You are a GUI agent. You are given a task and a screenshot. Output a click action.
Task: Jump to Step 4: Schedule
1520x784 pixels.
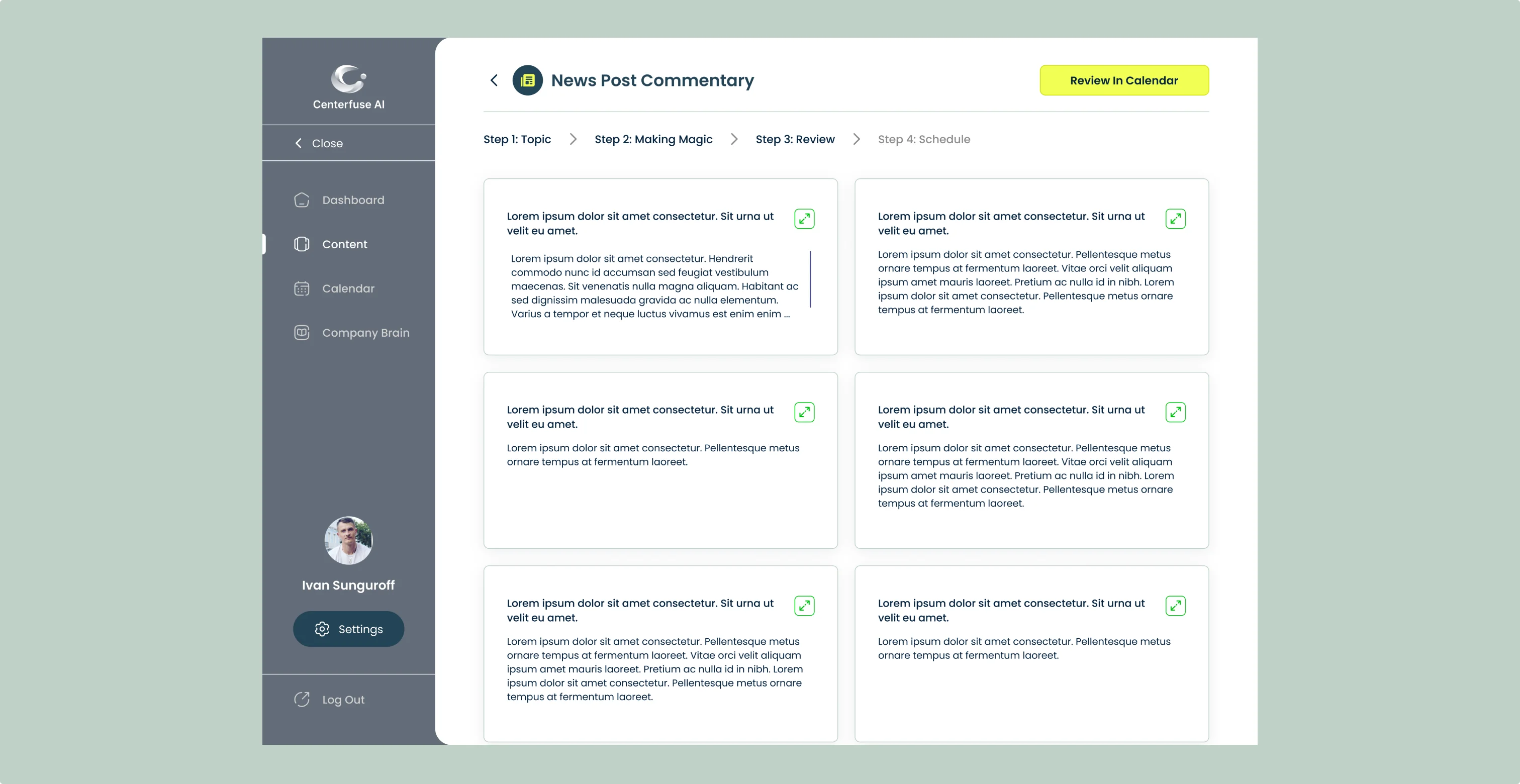point(923,139)
